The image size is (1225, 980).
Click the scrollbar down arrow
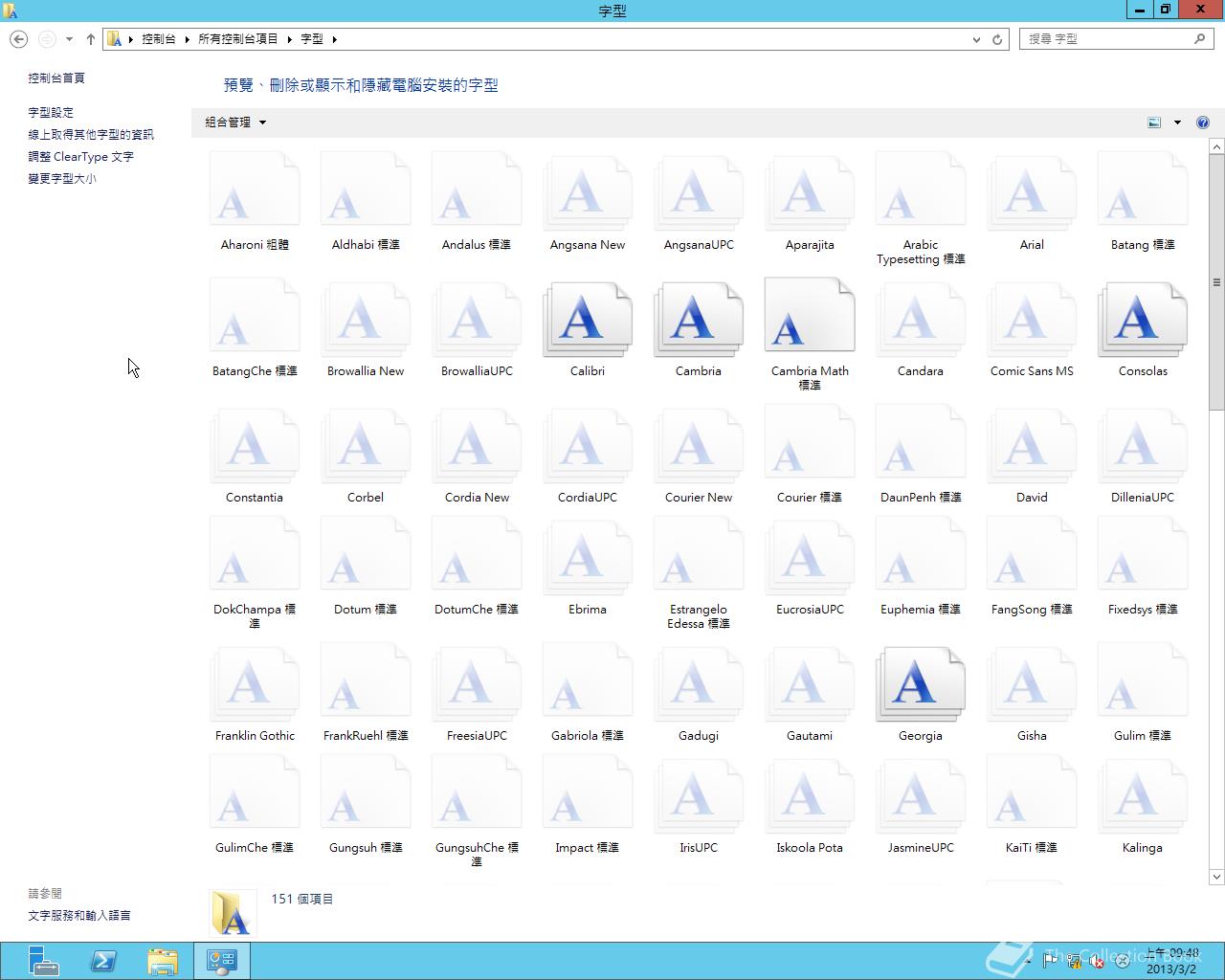tap(1216, 877)
